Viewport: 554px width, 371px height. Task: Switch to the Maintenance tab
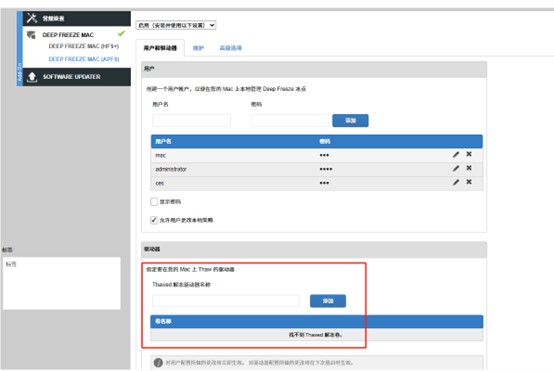click(198, 48)
